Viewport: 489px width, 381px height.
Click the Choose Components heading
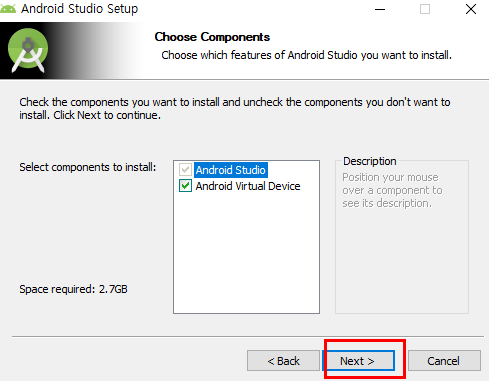coord(212,37)
